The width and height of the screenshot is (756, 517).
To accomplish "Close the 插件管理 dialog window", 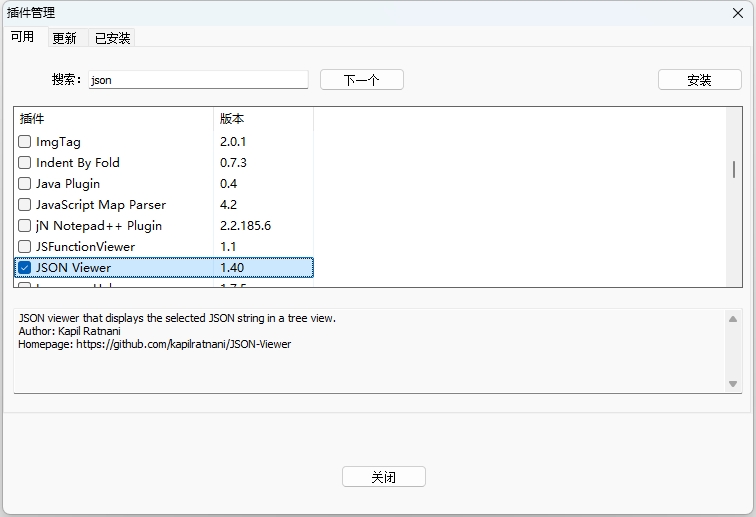I will click(737, 13).
